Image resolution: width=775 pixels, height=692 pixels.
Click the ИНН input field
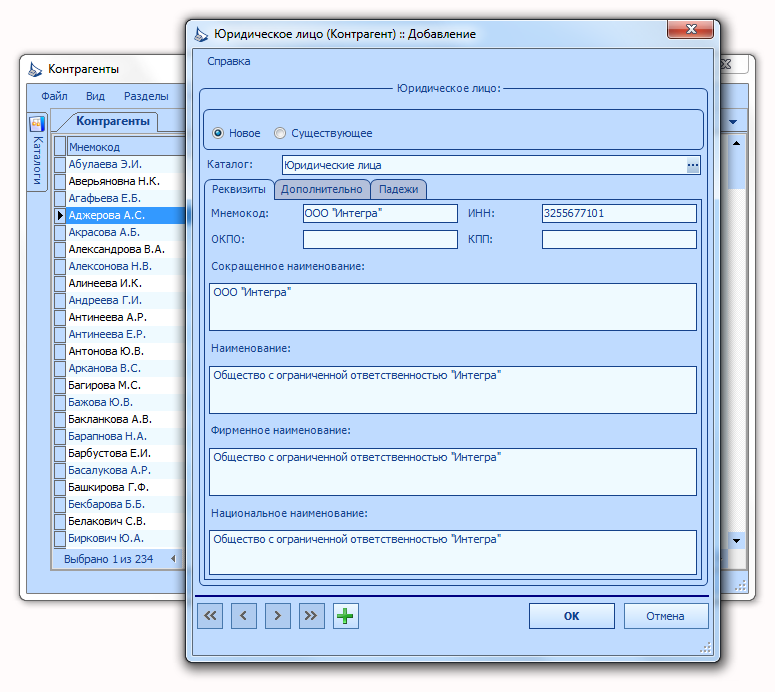(x=619, y=214)
